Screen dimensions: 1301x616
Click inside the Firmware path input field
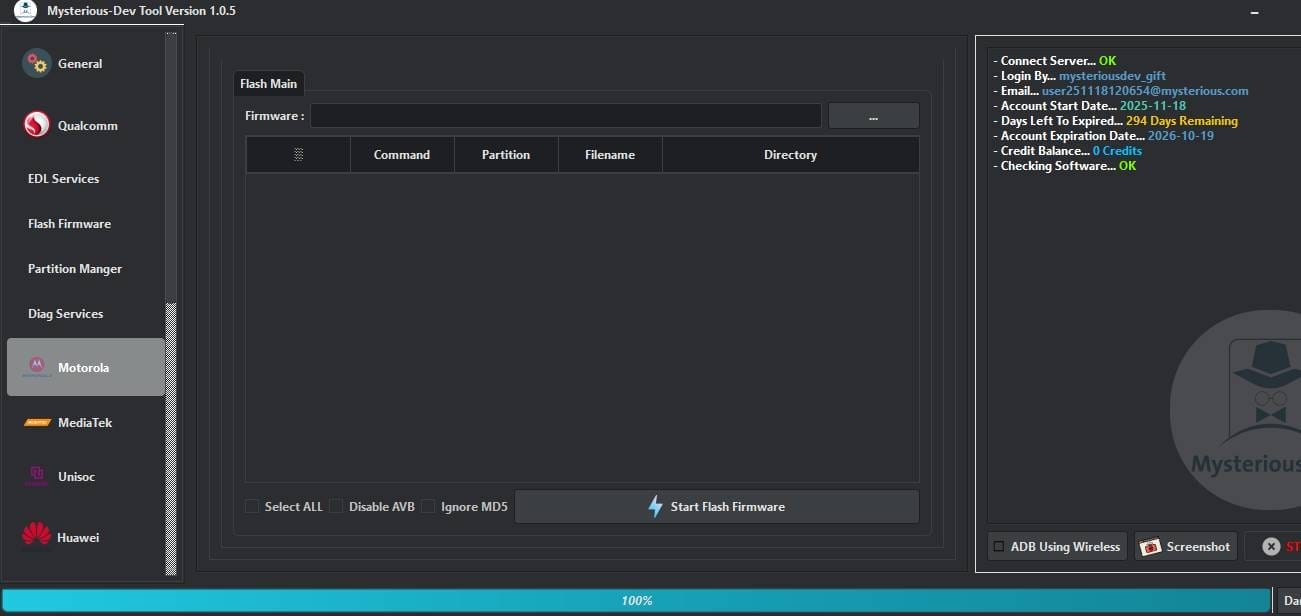point(565,115)
